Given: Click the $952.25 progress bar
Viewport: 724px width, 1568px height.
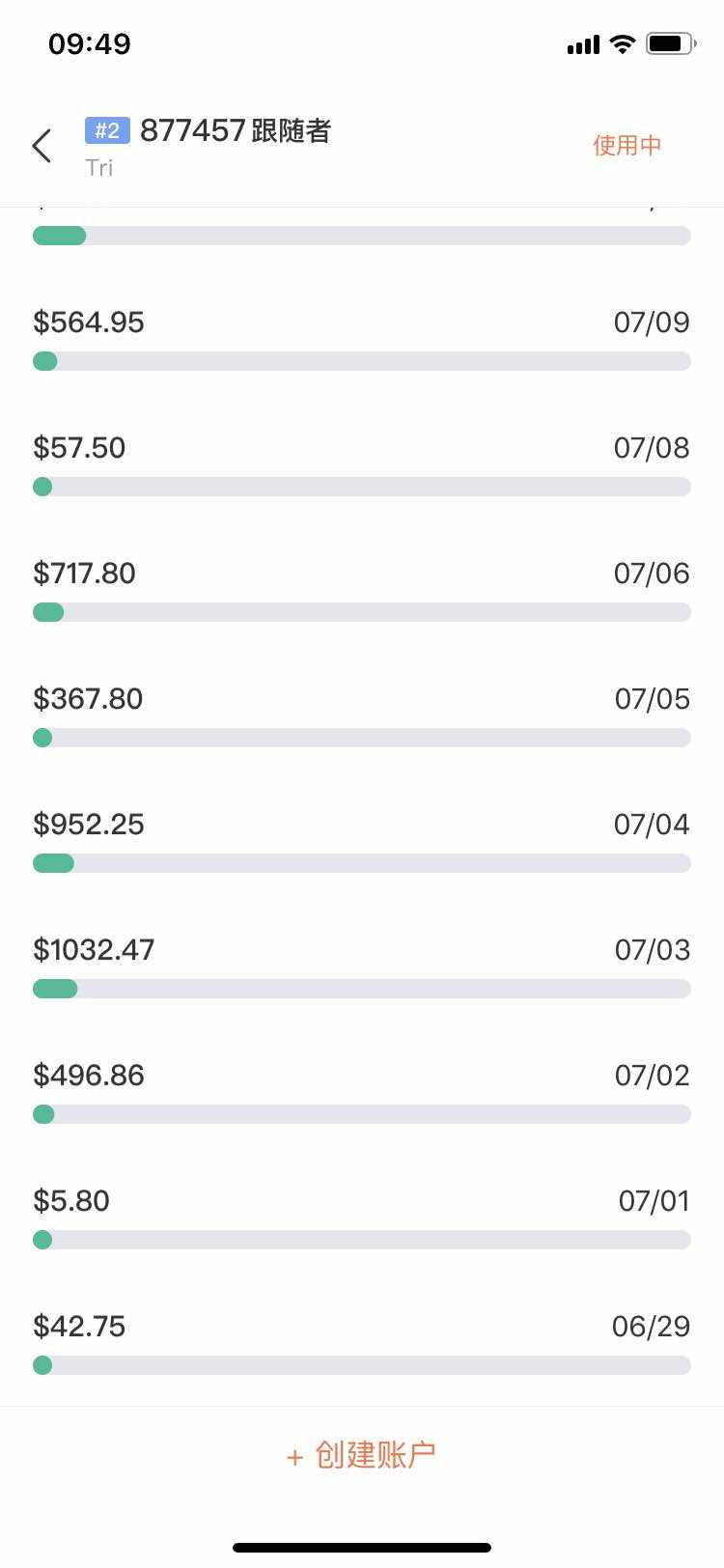Looking at the screenshot, I should click(362, 863).
